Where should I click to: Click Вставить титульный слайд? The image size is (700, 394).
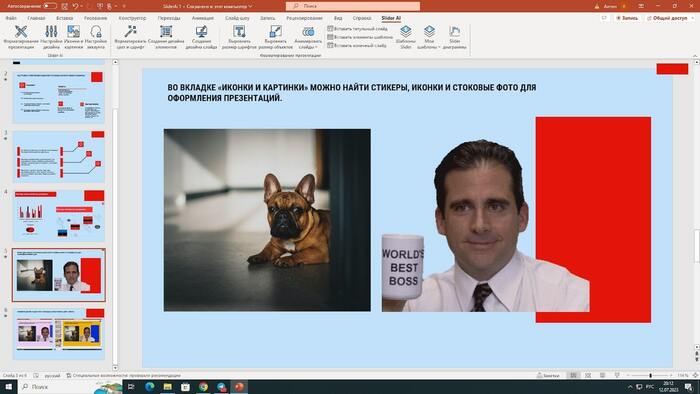tap(357, 29)
